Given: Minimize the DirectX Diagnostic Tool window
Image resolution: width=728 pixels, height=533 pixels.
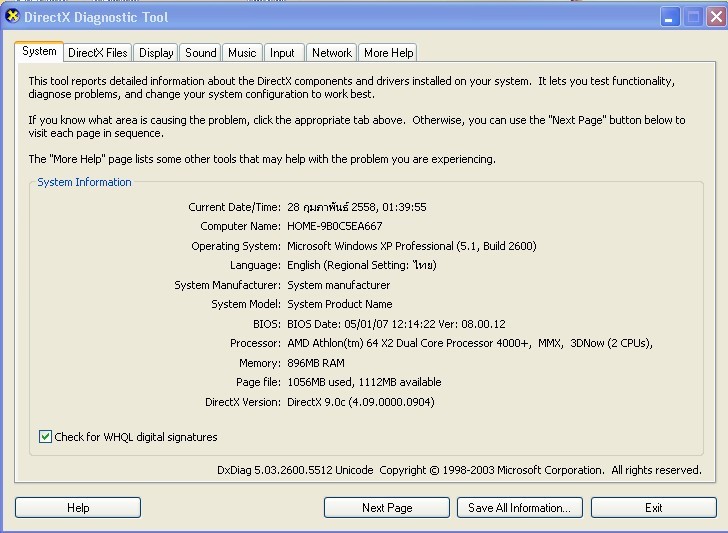Looking at the screenshot, I should click(x=670, y=17).
